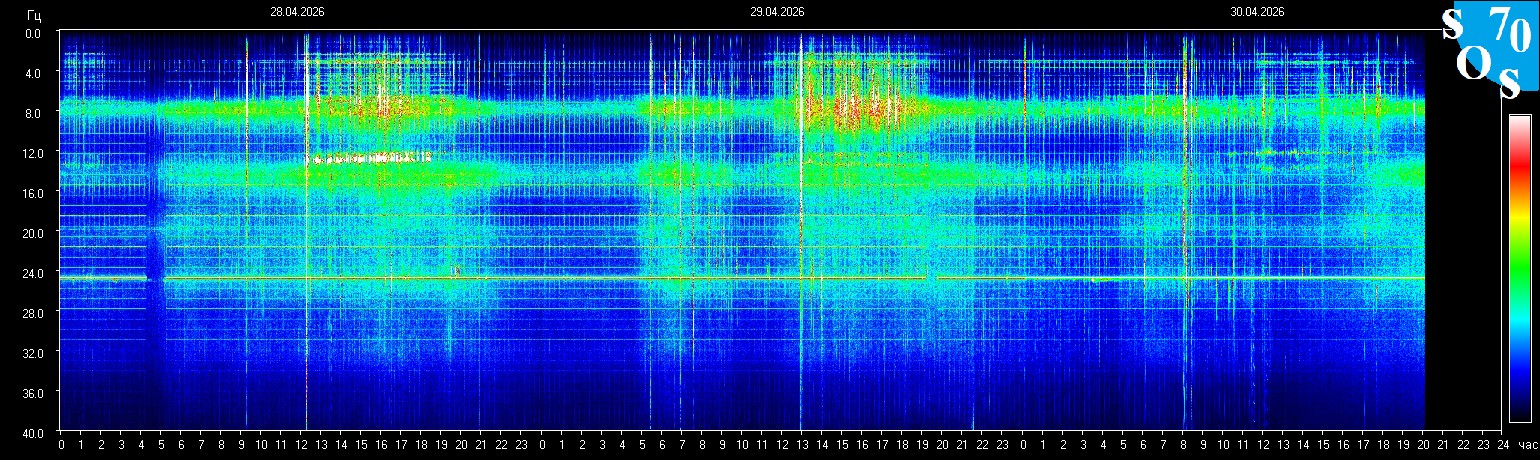Select the 16.0 frequency axis label

32,193
